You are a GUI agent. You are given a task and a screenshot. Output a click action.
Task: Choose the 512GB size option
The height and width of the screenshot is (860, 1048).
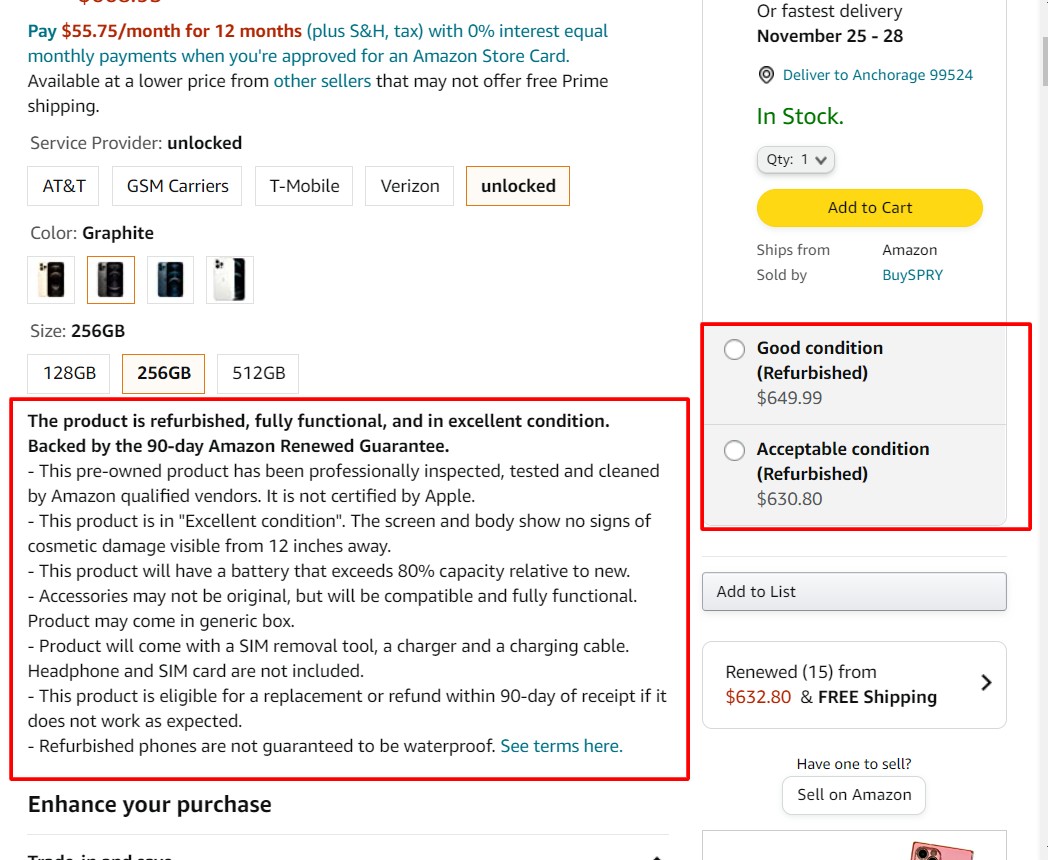click(x=258, y=374)
